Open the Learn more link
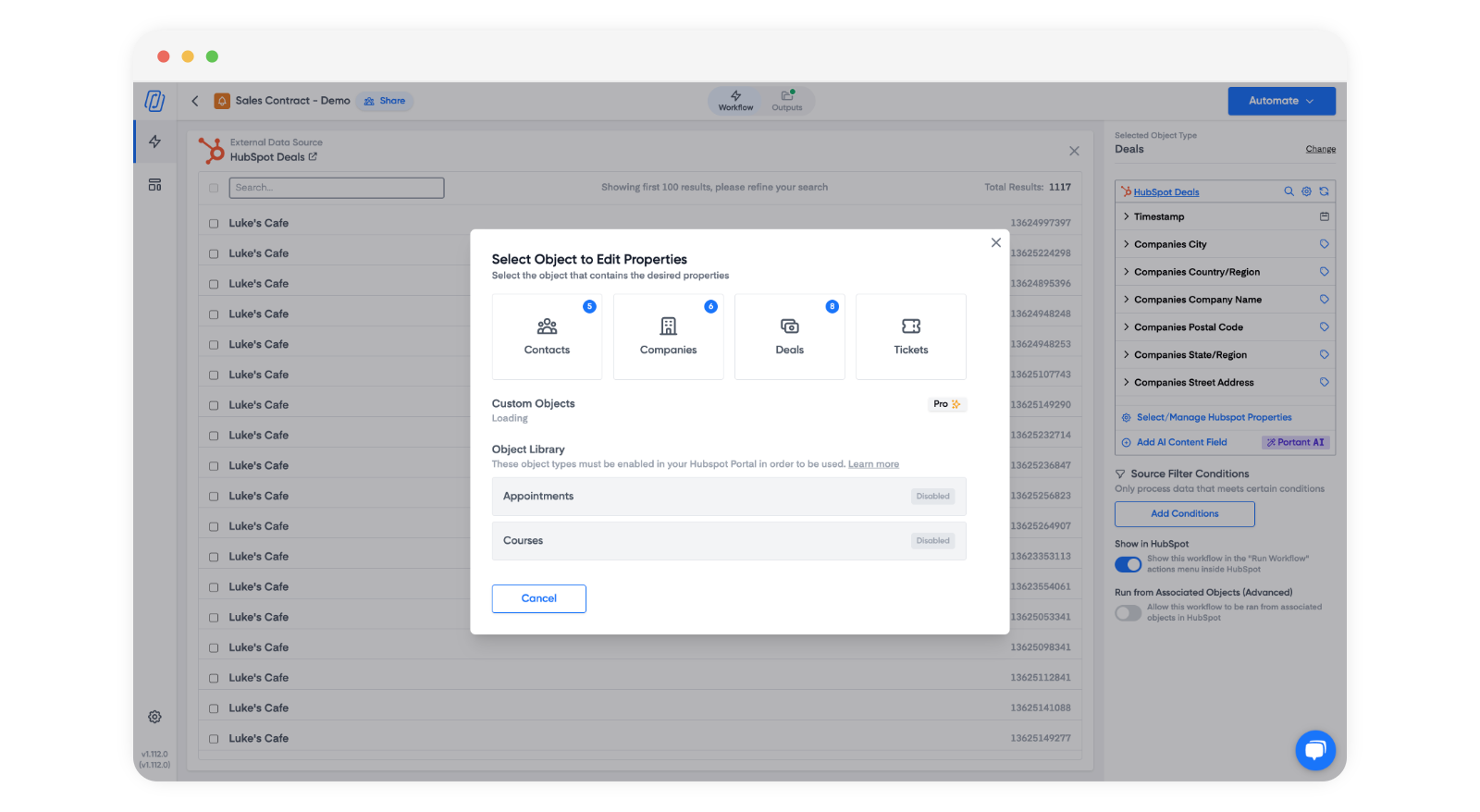 pyautogui.click(x=873, y=464)
